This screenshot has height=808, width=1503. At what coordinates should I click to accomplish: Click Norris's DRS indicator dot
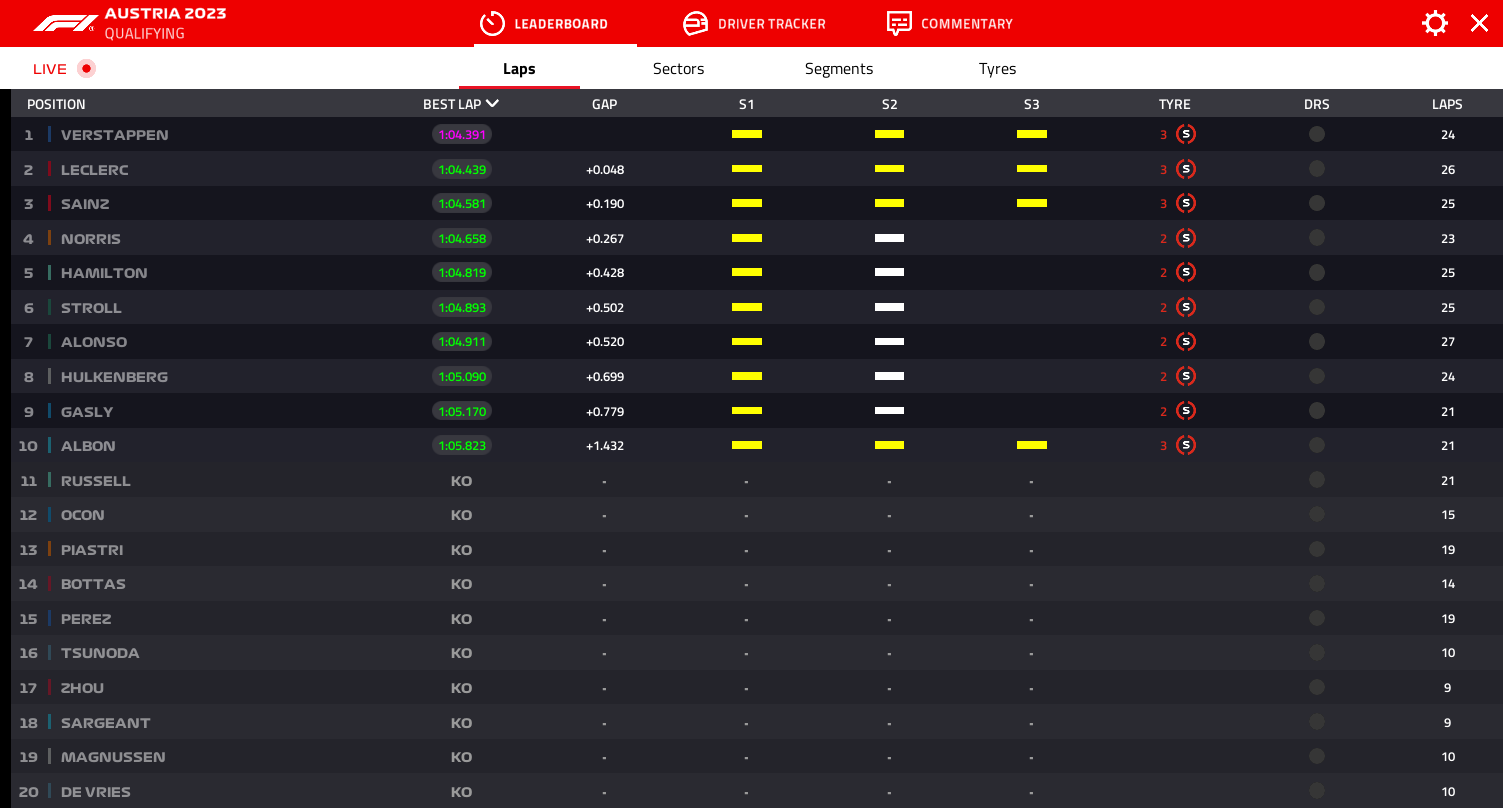1317,238
